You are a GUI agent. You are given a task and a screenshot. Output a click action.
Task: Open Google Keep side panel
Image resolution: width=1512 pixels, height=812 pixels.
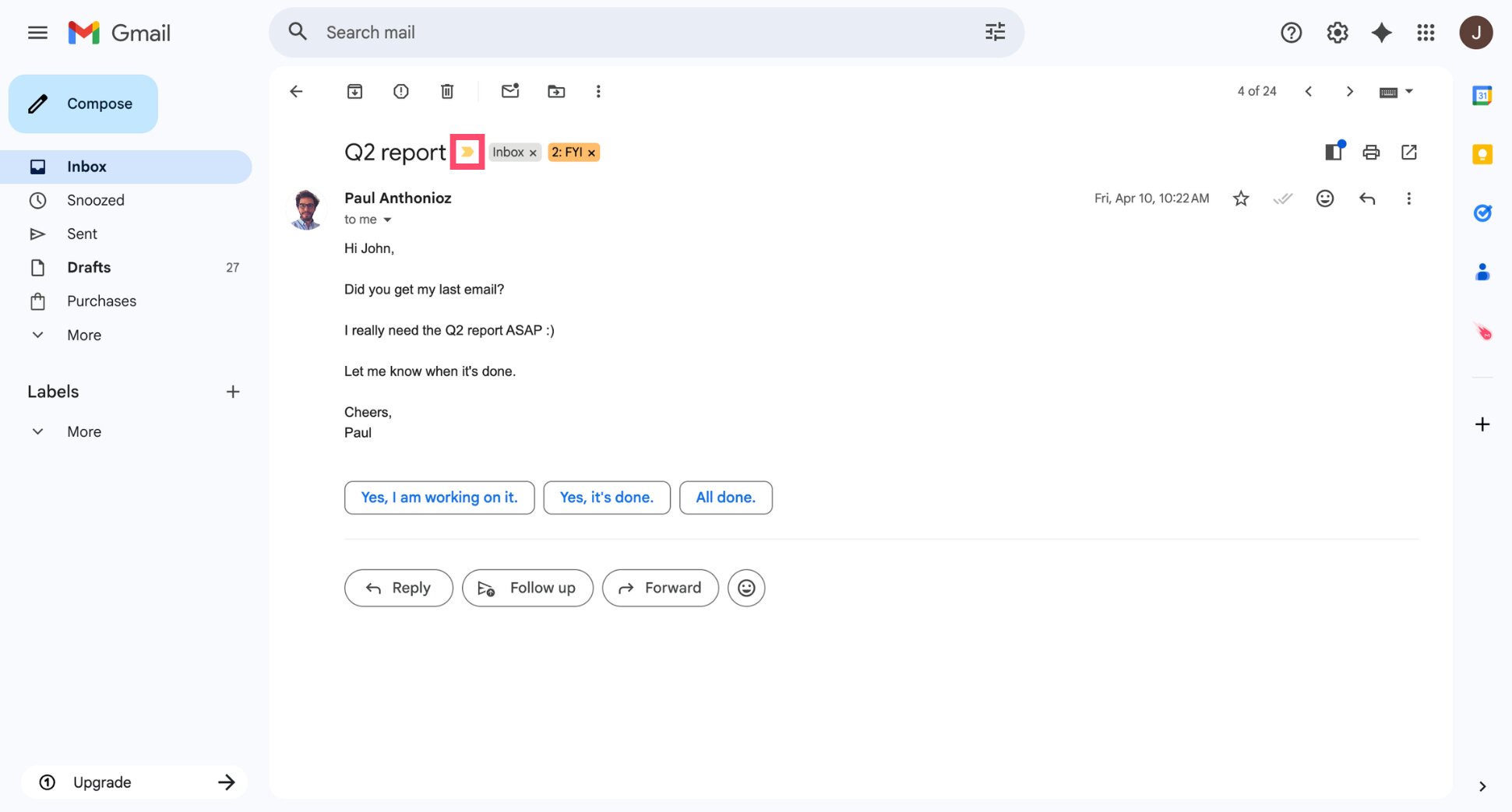coord(1482,154)
